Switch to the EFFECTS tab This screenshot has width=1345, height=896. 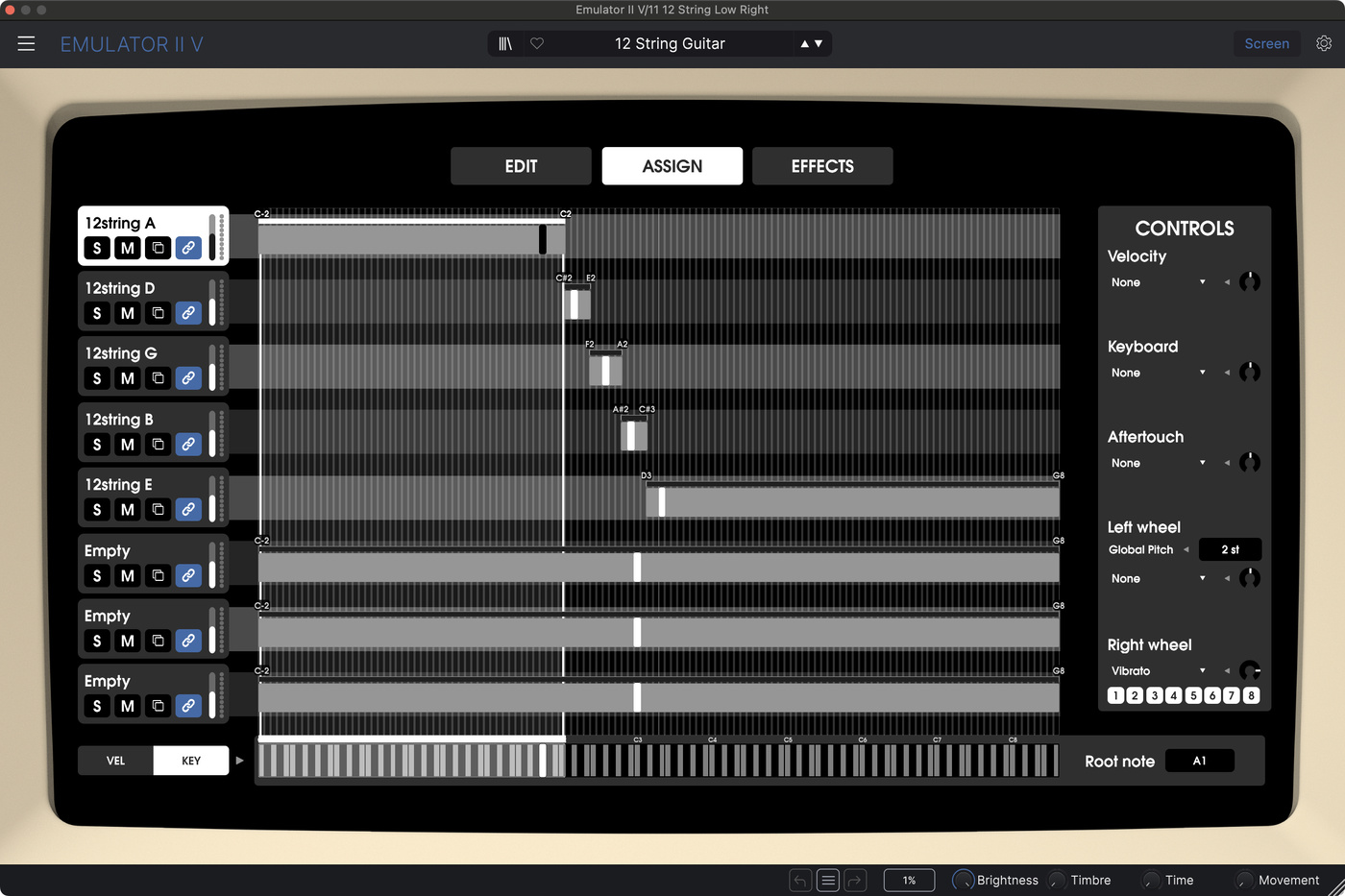pyautogui.click(x=822, y=166)
